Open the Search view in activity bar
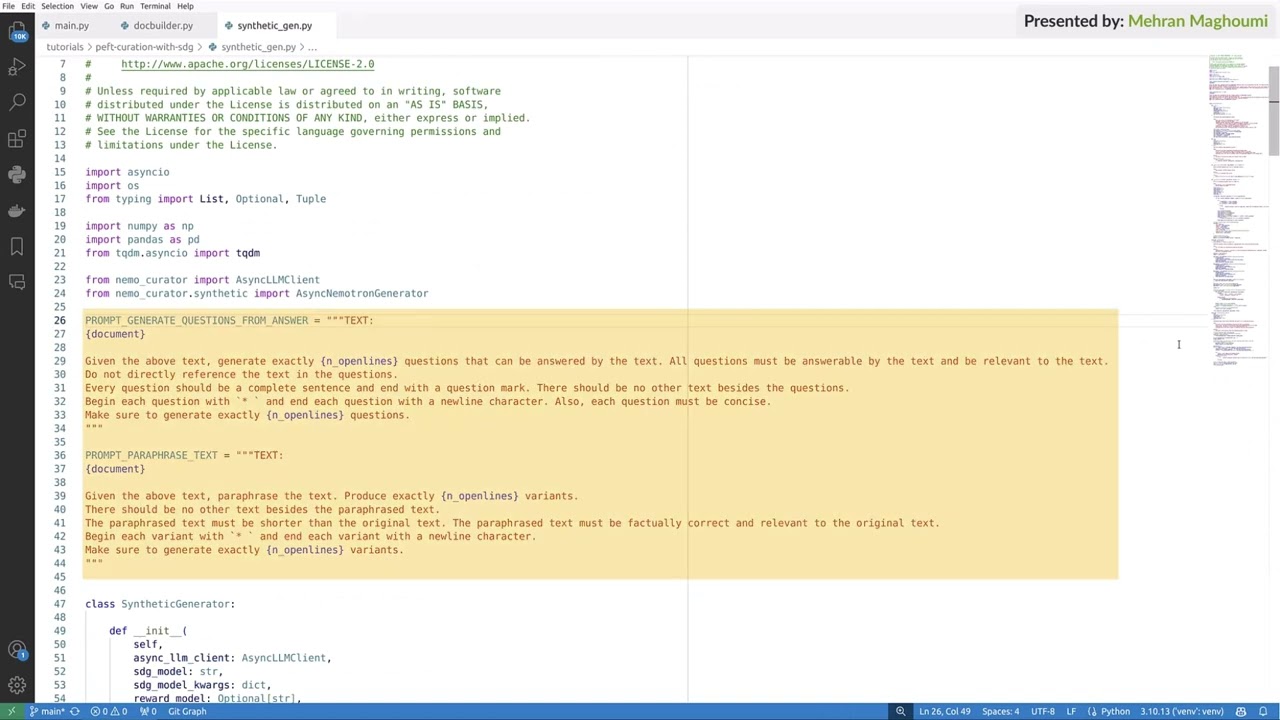The image size is (1280, 720). 17,102
